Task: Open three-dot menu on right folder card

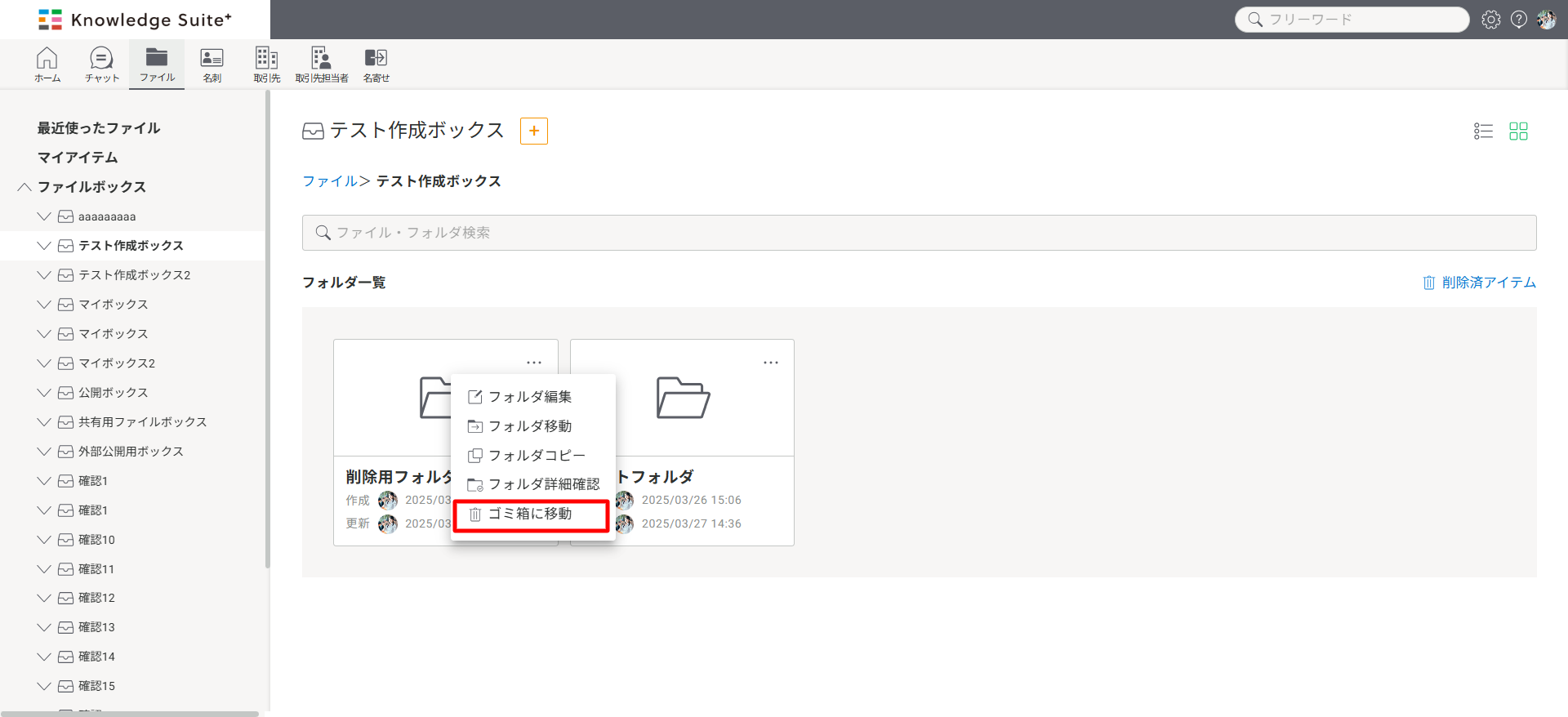Action: (x=771, y=363)
